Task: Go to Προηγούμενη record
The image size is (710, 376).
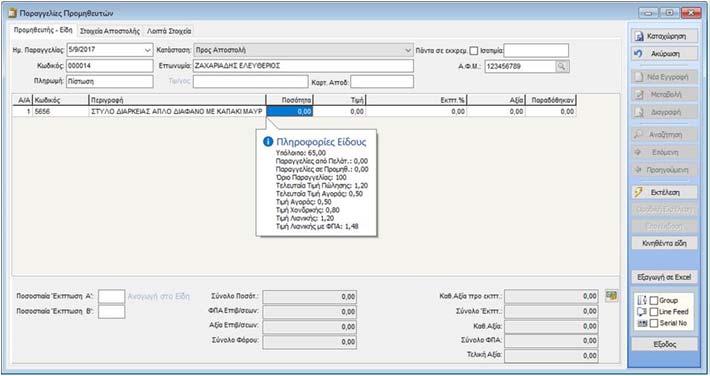Action: coord(664,170)
